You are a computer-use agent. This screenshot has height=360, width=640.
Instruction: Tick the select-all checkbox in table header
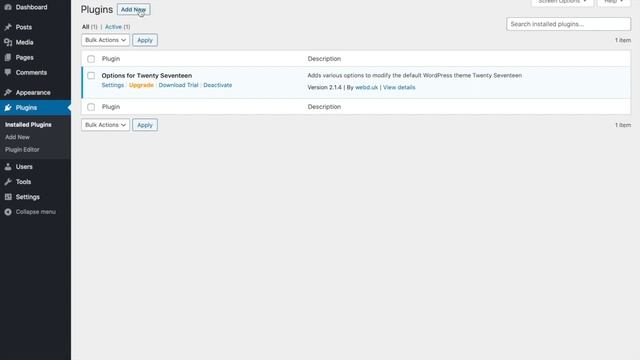[91, 59]
